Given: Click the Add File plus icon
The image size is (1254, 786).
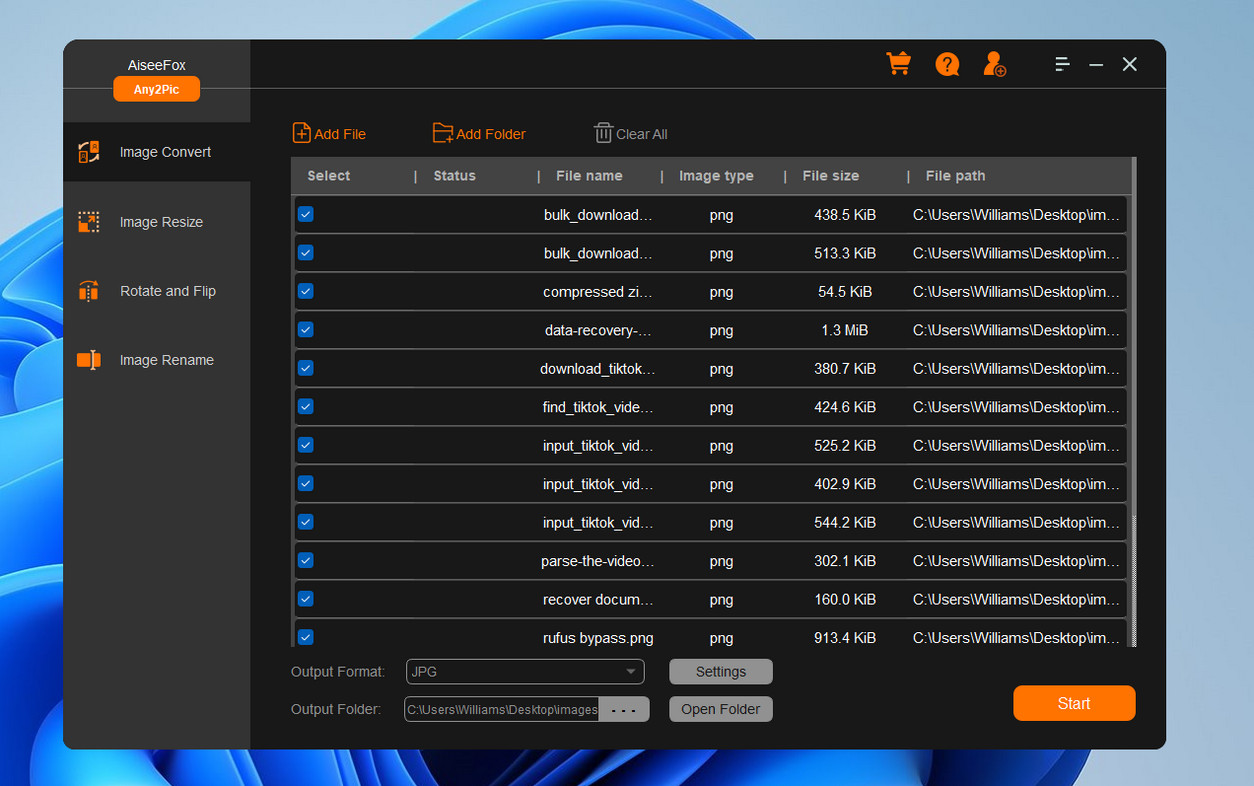Looking at the screenshot, I should (301, 133).
